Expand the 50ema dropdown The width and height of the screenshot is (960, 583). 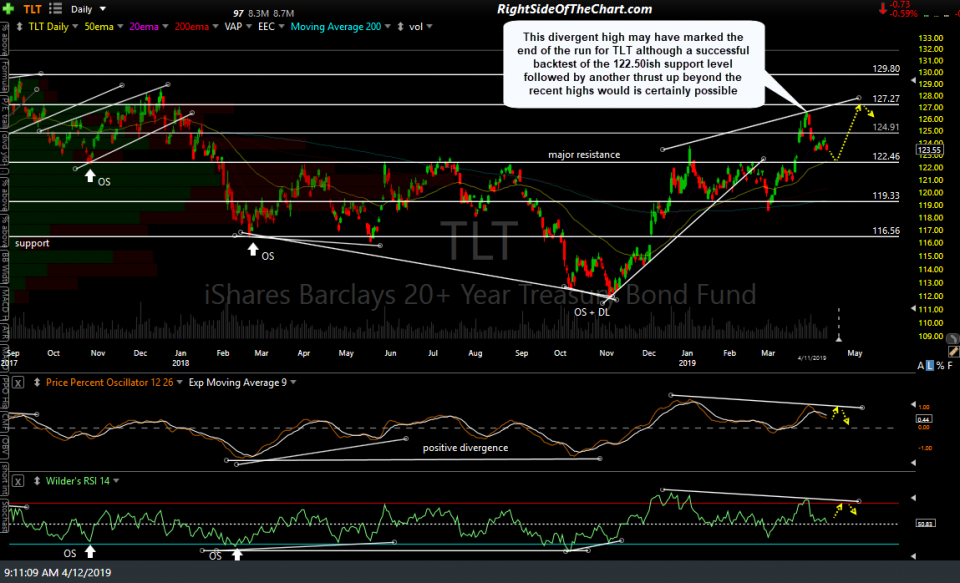[x=119, y=26]
